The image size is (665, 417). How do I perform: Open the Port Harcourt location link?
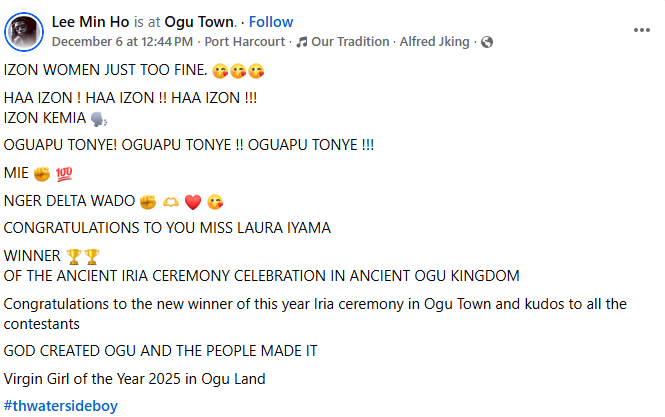(245, 42)
